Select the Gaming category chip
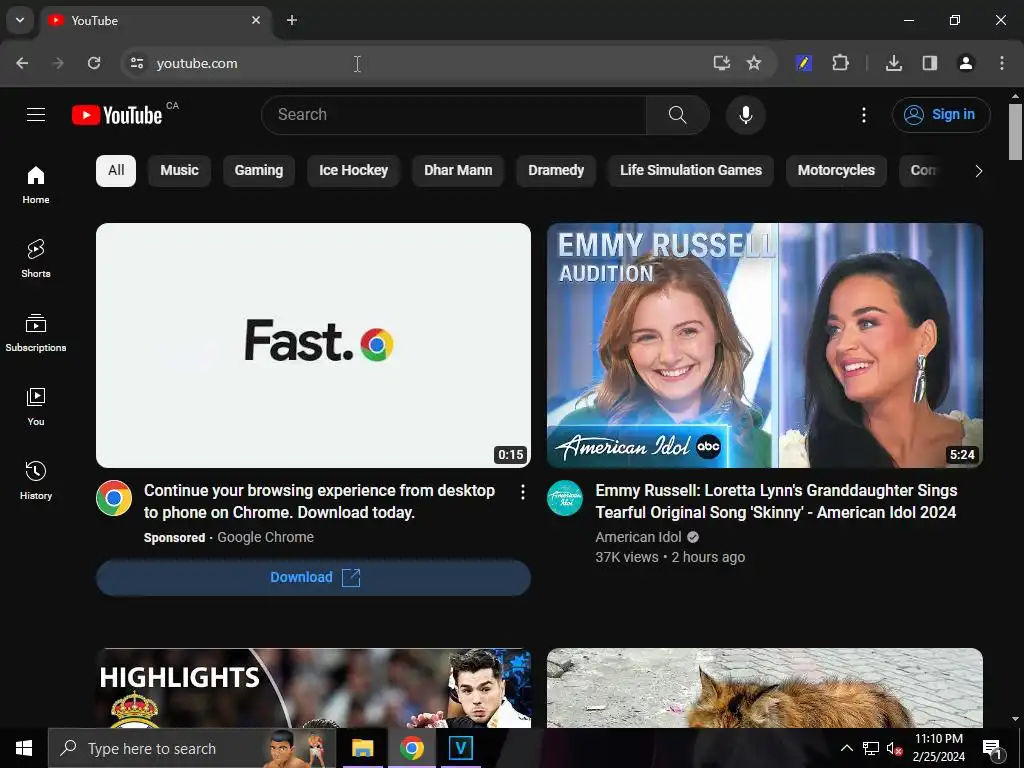Image resolution: width=1024 pixels, height=768 pixels. coord(259,170)
